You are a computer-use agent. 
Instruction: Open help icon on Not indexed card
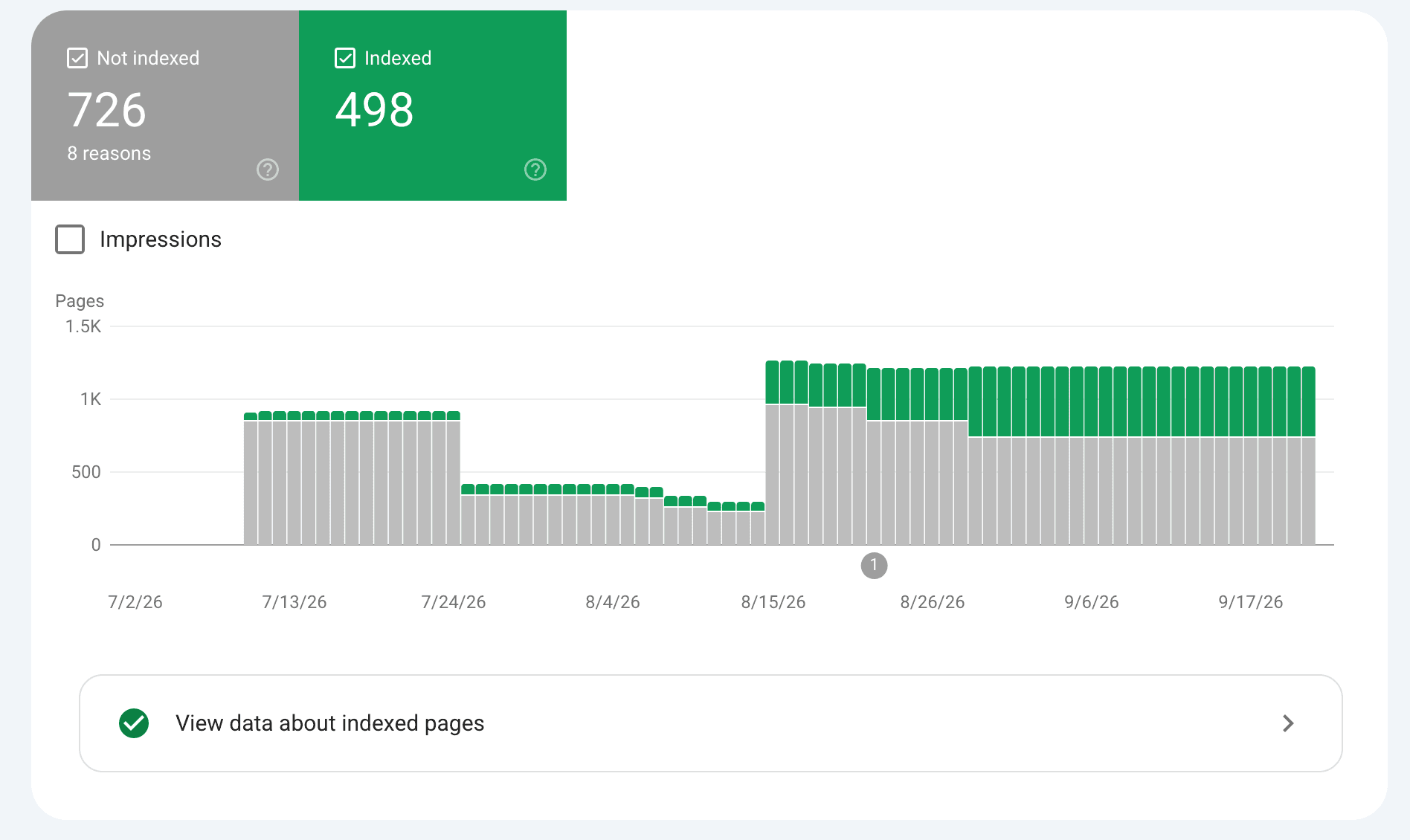(x=268, y=169)
